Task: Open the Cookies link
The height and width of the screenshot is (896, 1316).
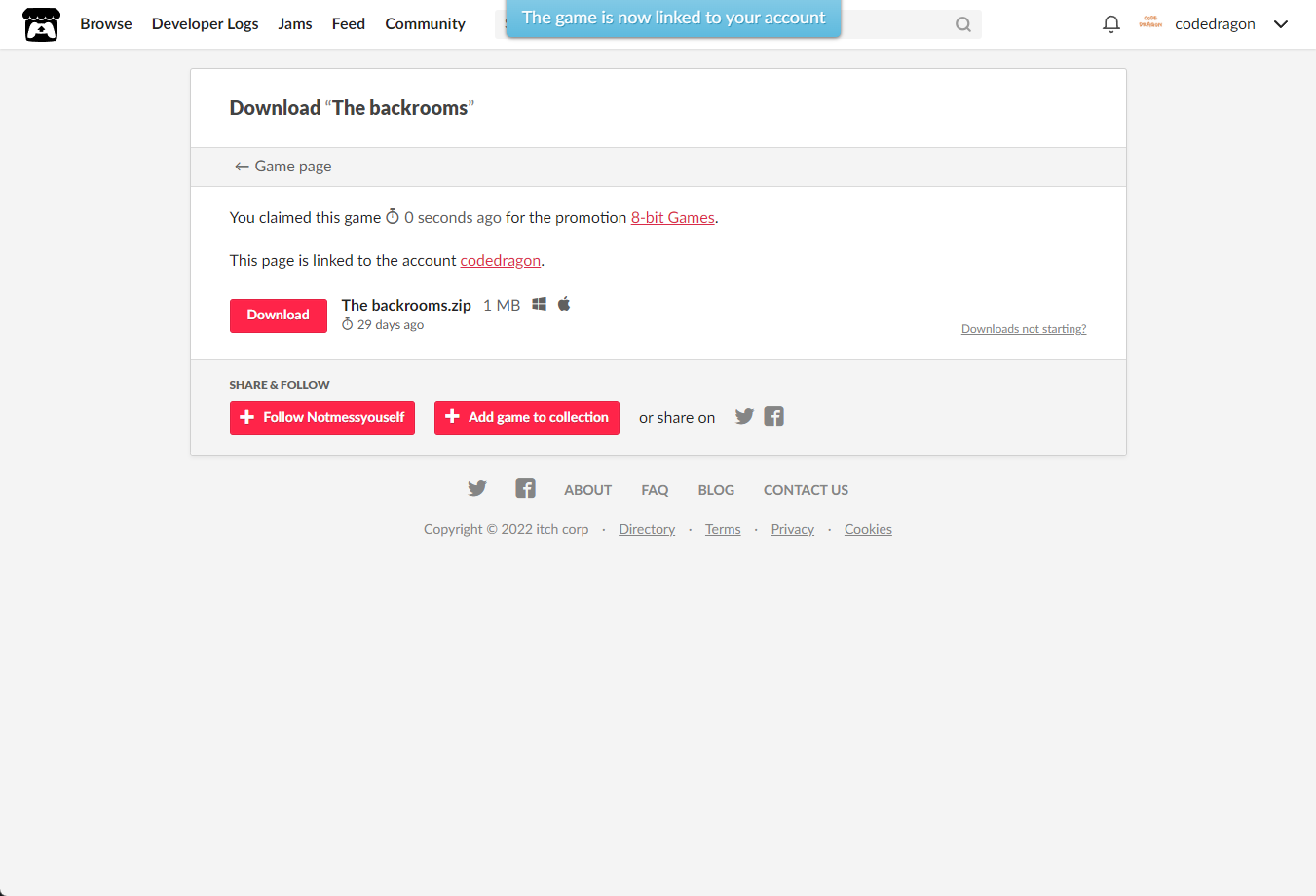Action: (x=868, y=530)
